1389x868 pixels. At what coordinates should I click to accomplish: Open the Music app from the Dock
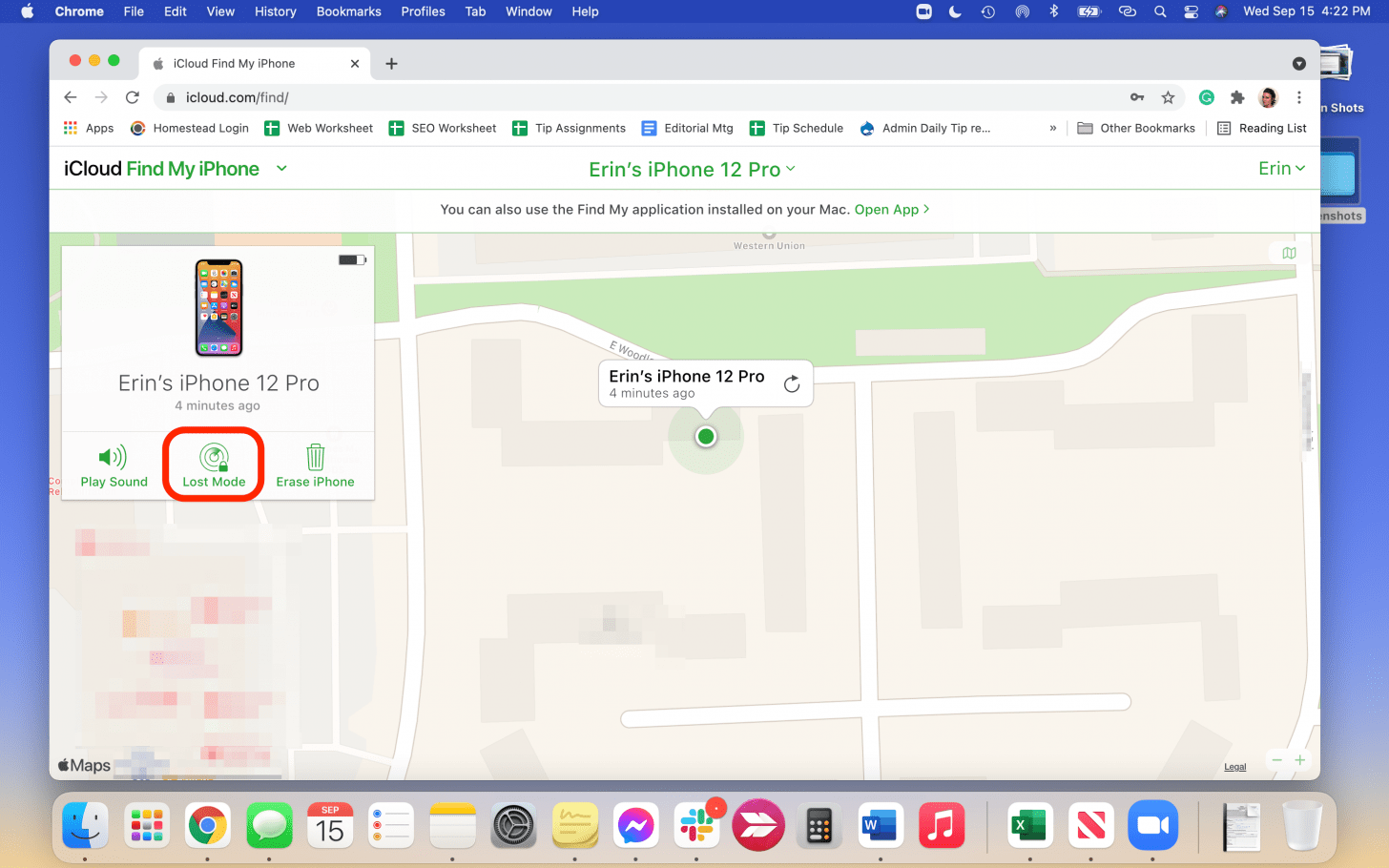pyautogui.click(x=941, y=826)
